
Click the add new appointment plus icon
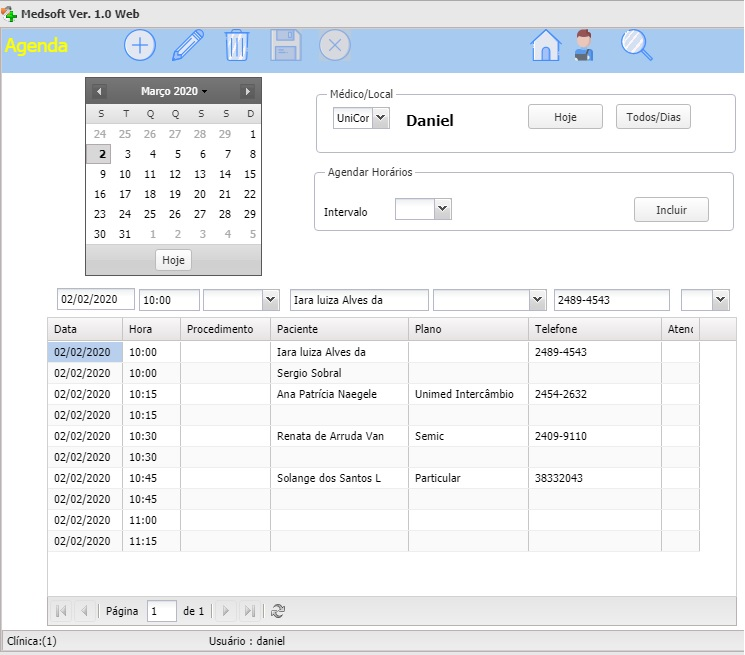click(139, 46)
